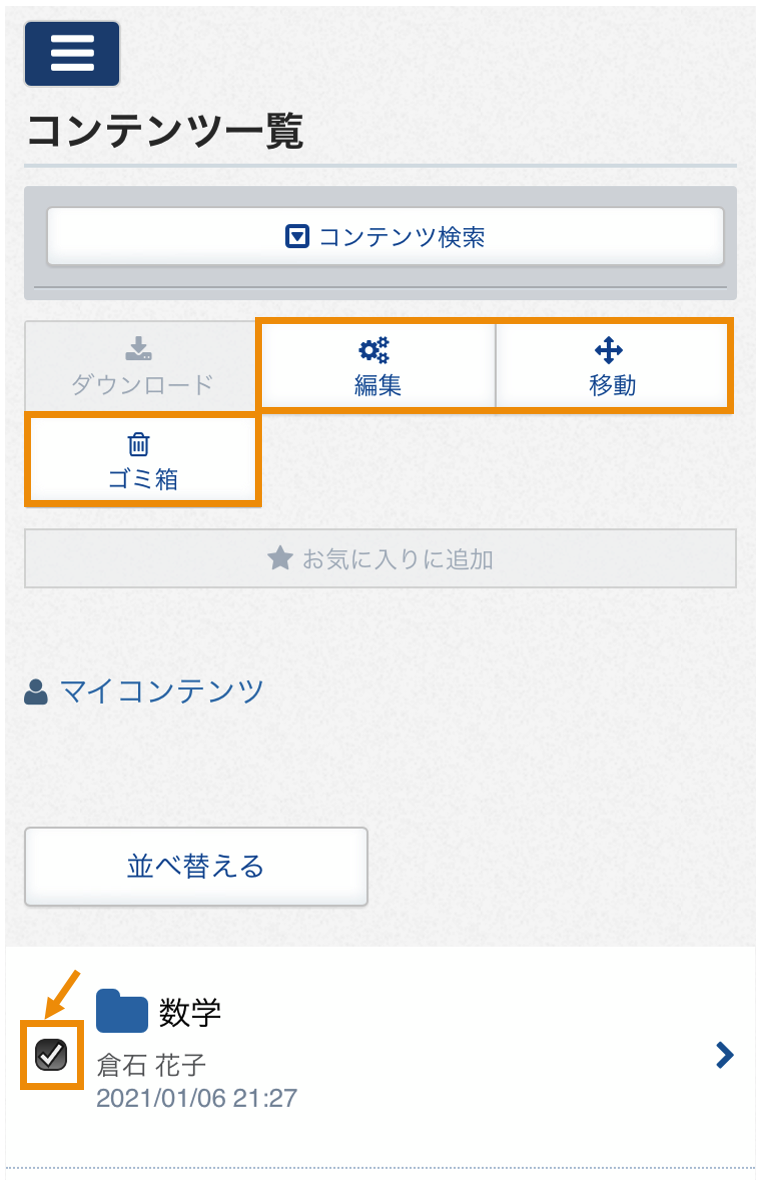Viewport: 760px width, 1182px height.
Task: Open the hamburger menu
Action: (72, 54)
